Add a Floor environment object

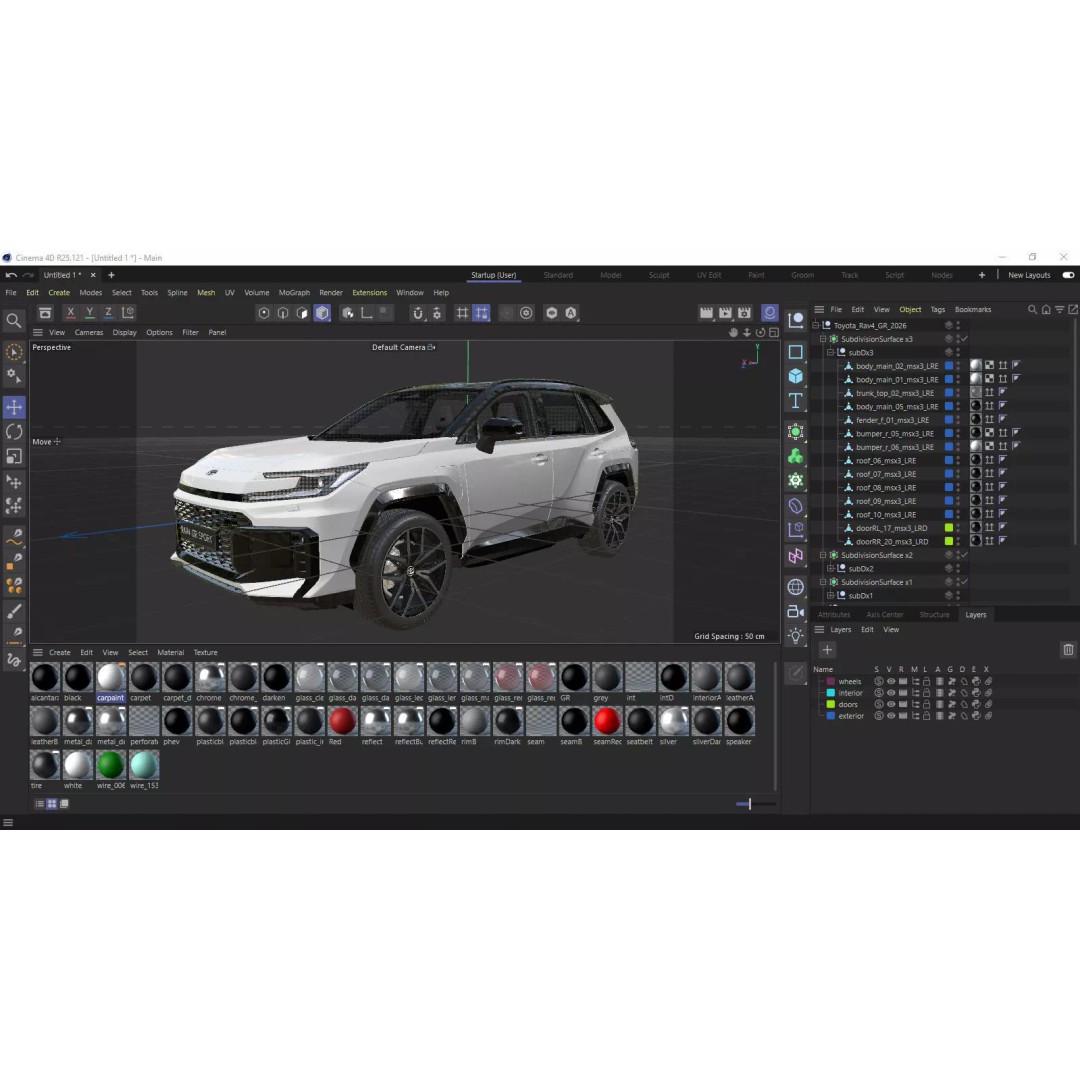pos(796,587)
